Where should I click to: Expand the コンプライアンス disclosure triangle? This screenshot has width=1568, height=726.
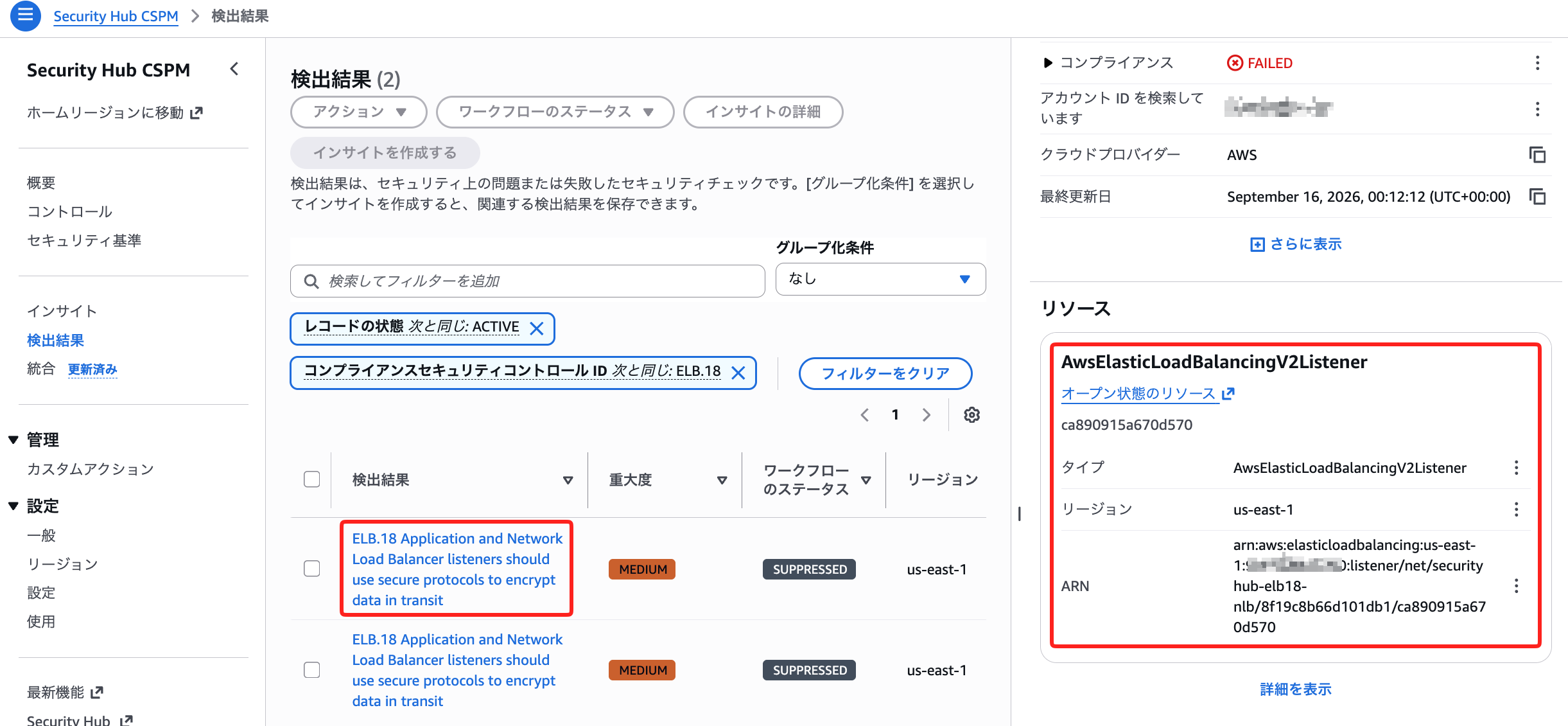click(1048, 63)
